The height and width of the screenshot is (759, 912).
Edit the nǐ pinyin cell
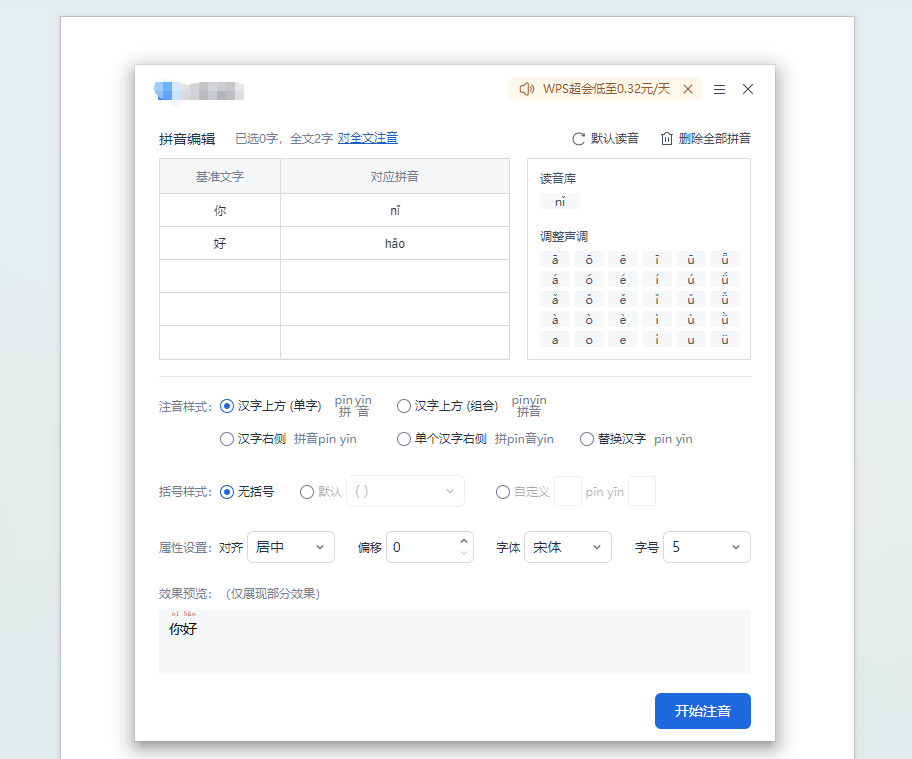click(395, 211)
